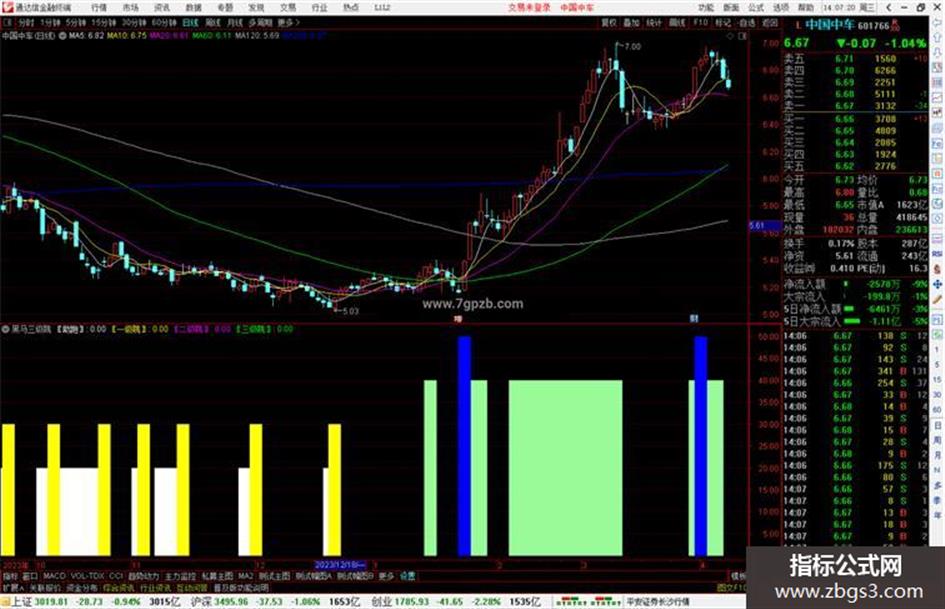Screen dimensions: 945x609
Task: Open the 行情 menu
Action: (99, 7)
